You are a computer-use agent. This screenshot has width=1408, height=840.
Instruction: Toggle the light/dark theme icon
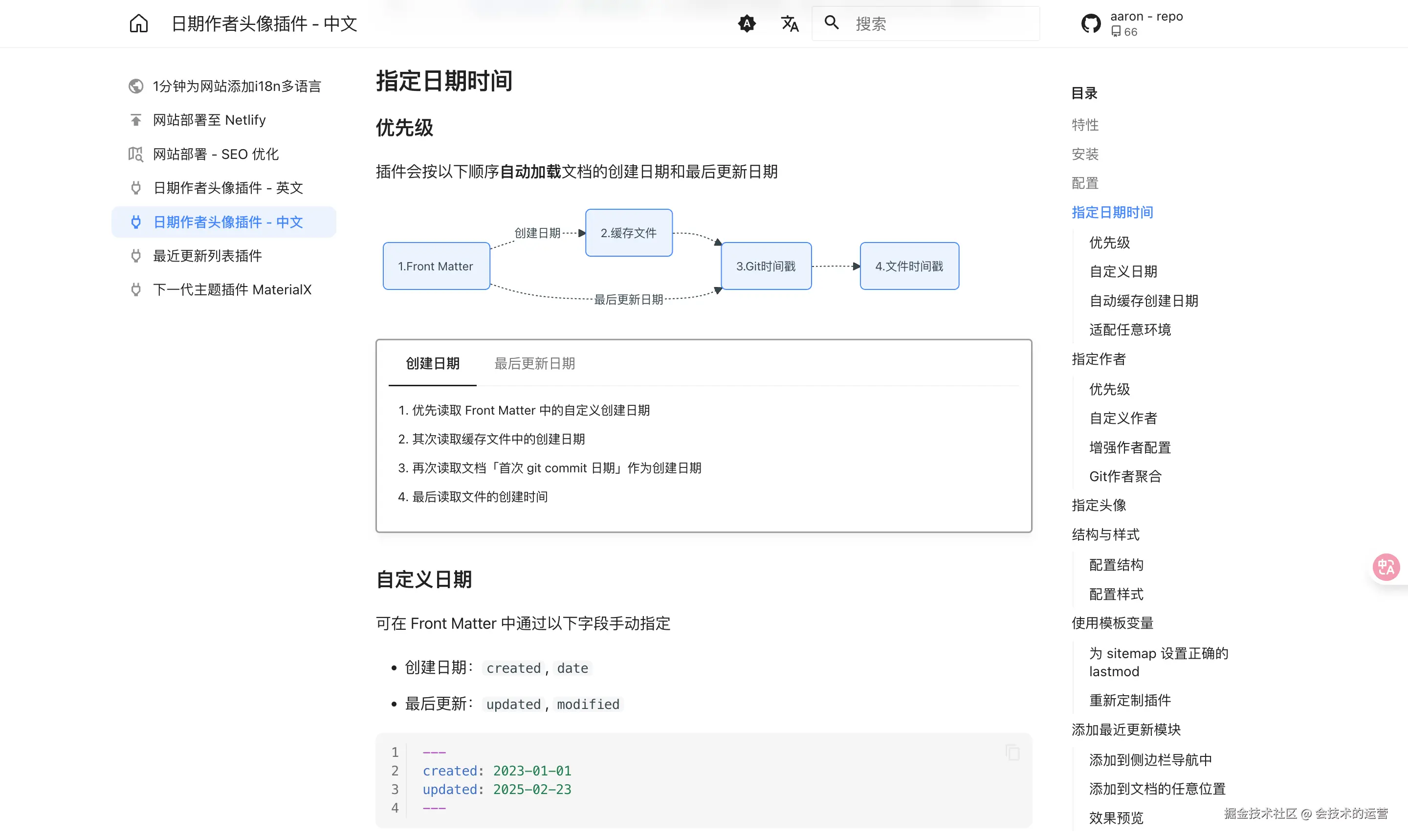[x=747, y=23]
